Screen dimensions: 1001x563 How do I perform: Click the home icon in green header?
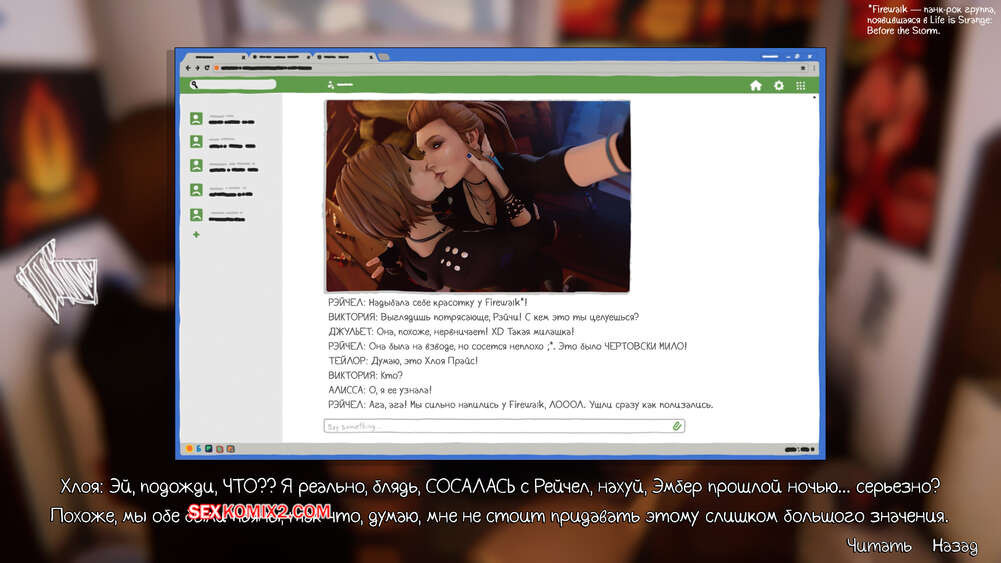(756, 86)
